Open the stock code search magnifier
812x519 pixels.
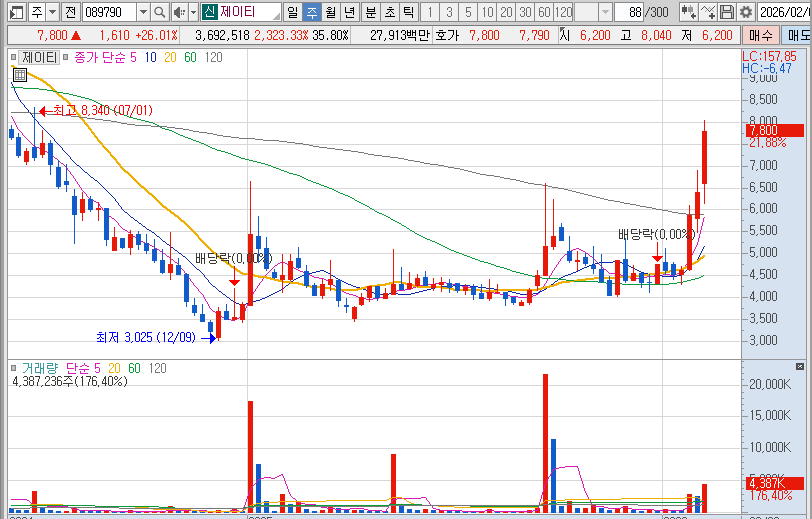click(x=160, y=11)
